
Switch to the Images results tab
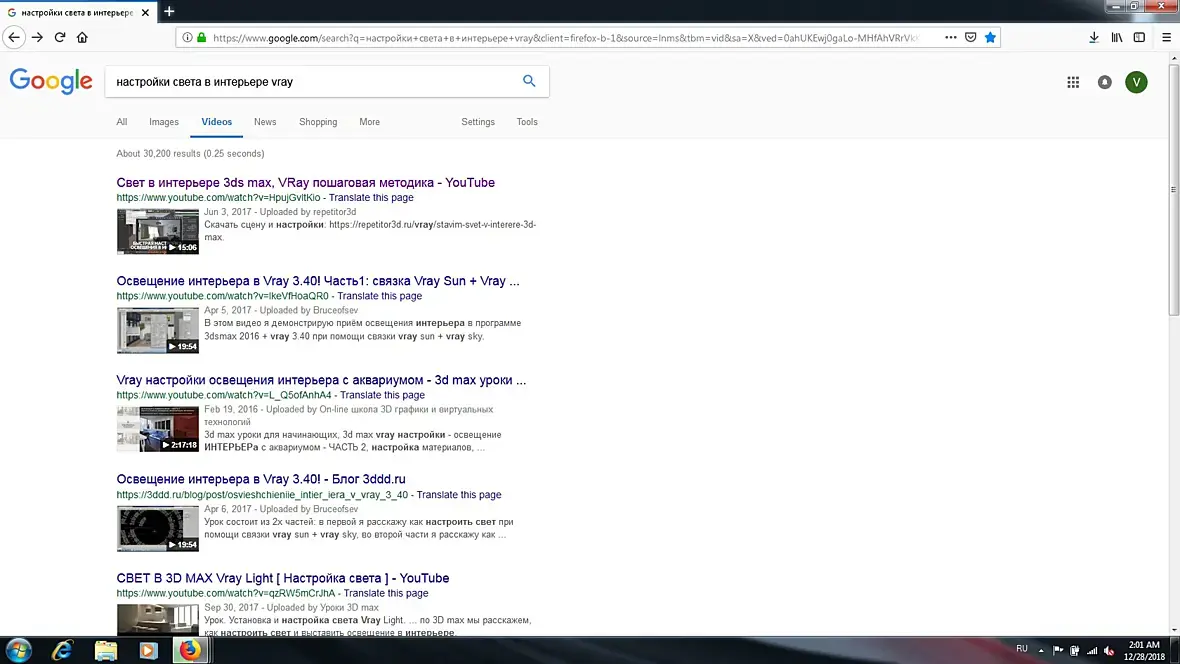coord(164,122)
